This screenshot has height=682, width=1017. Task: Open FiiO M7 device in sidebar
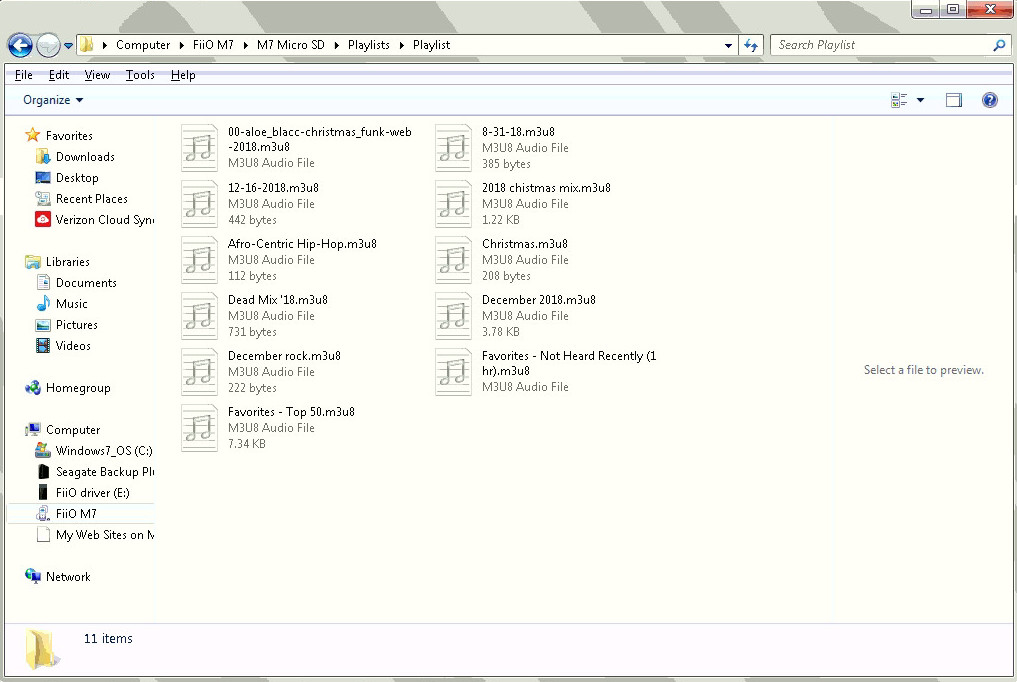click(76, 514)
